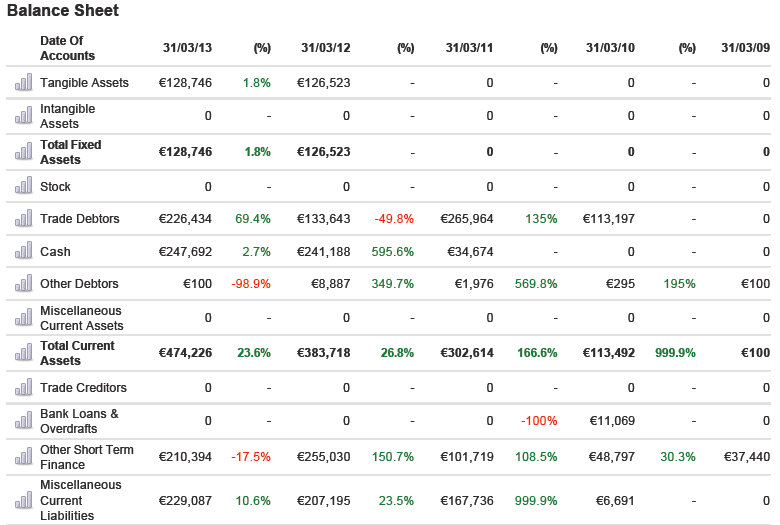Image resolution: width=780 pixels, height=525 pixels.
Task: Open the chart icon for Miscellaneous Current Assets
Action: (x=23, y=319)
